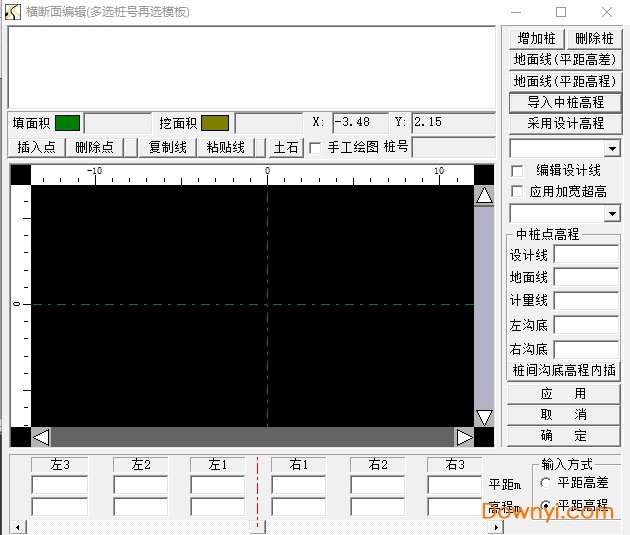Click the 粘贴线 button
The image size is (630, 535).
click(x=225, y=147)
